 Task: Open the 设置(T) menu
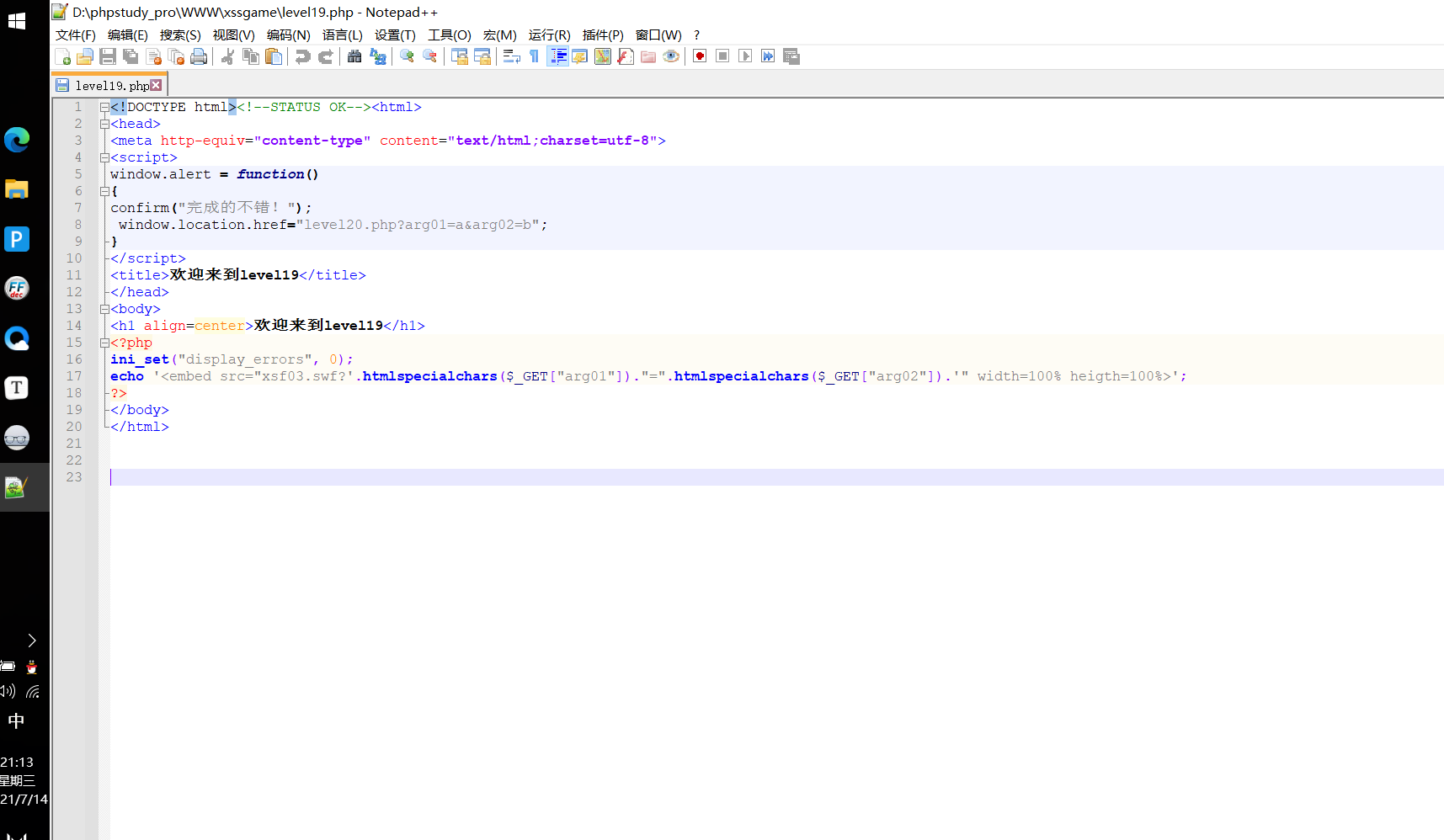[395, 35]
